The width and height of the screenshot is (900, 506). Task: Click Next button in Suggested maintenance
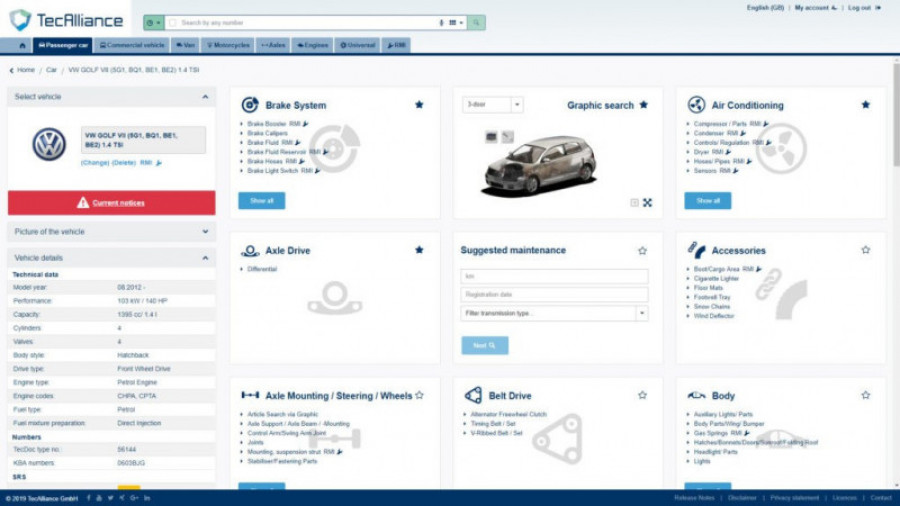484,345
